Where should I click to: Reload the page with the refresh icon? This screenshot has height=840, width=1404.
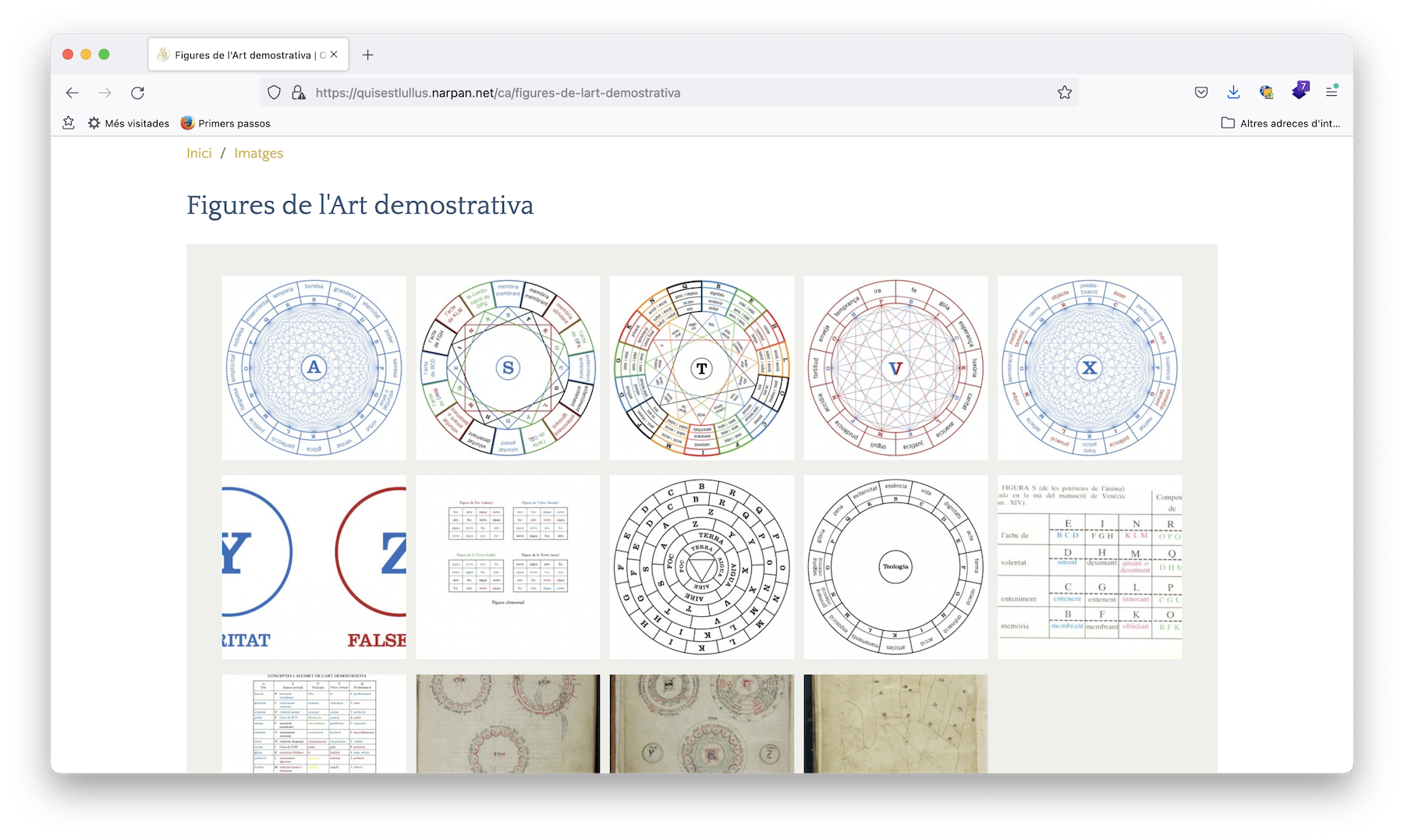pyautogui.click(x=137, y=93)
